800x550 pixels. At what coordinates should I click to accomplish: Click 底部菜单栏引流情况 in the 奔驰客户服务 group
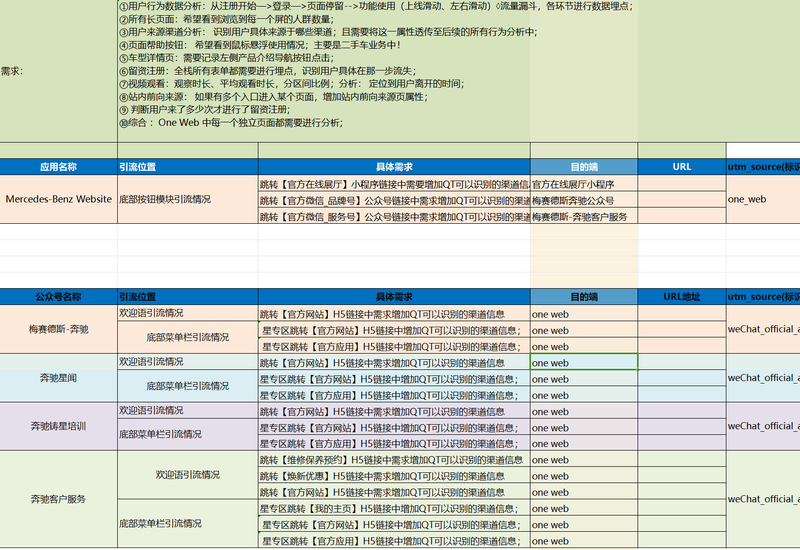(x=188, y=523)
